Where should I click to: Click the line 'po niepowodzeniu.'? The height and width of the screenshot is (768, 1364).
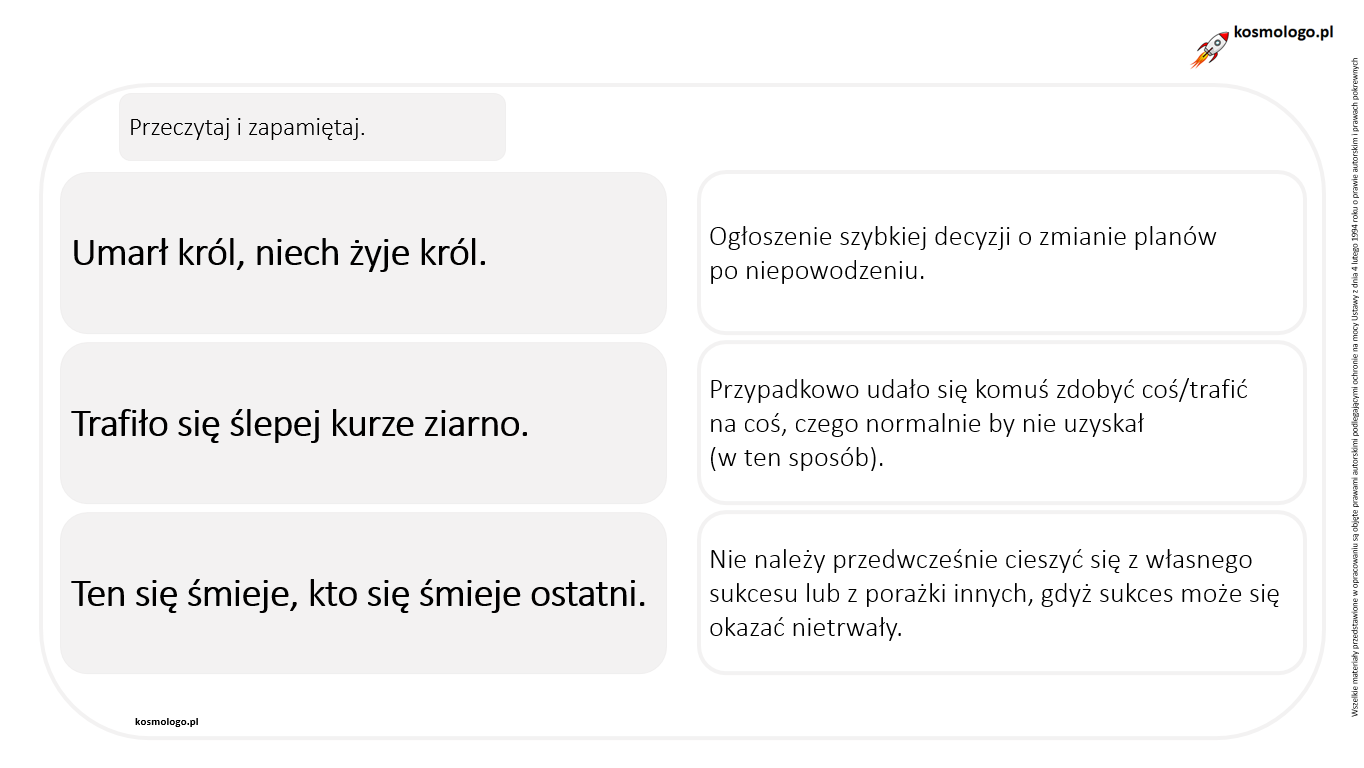[x=817, y=272]
